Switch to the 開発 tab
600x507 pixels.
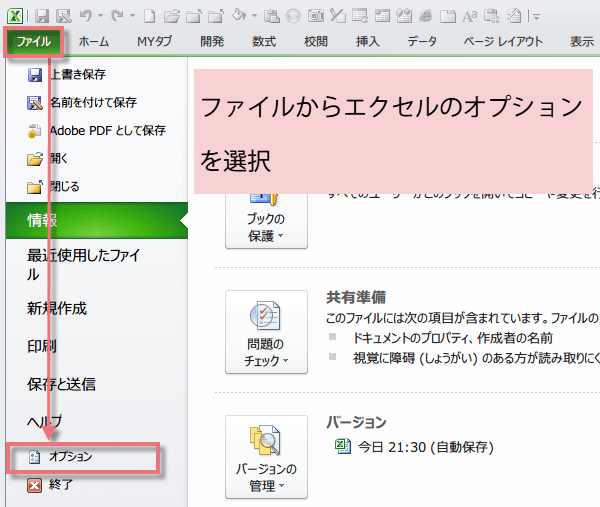[212, 41]
